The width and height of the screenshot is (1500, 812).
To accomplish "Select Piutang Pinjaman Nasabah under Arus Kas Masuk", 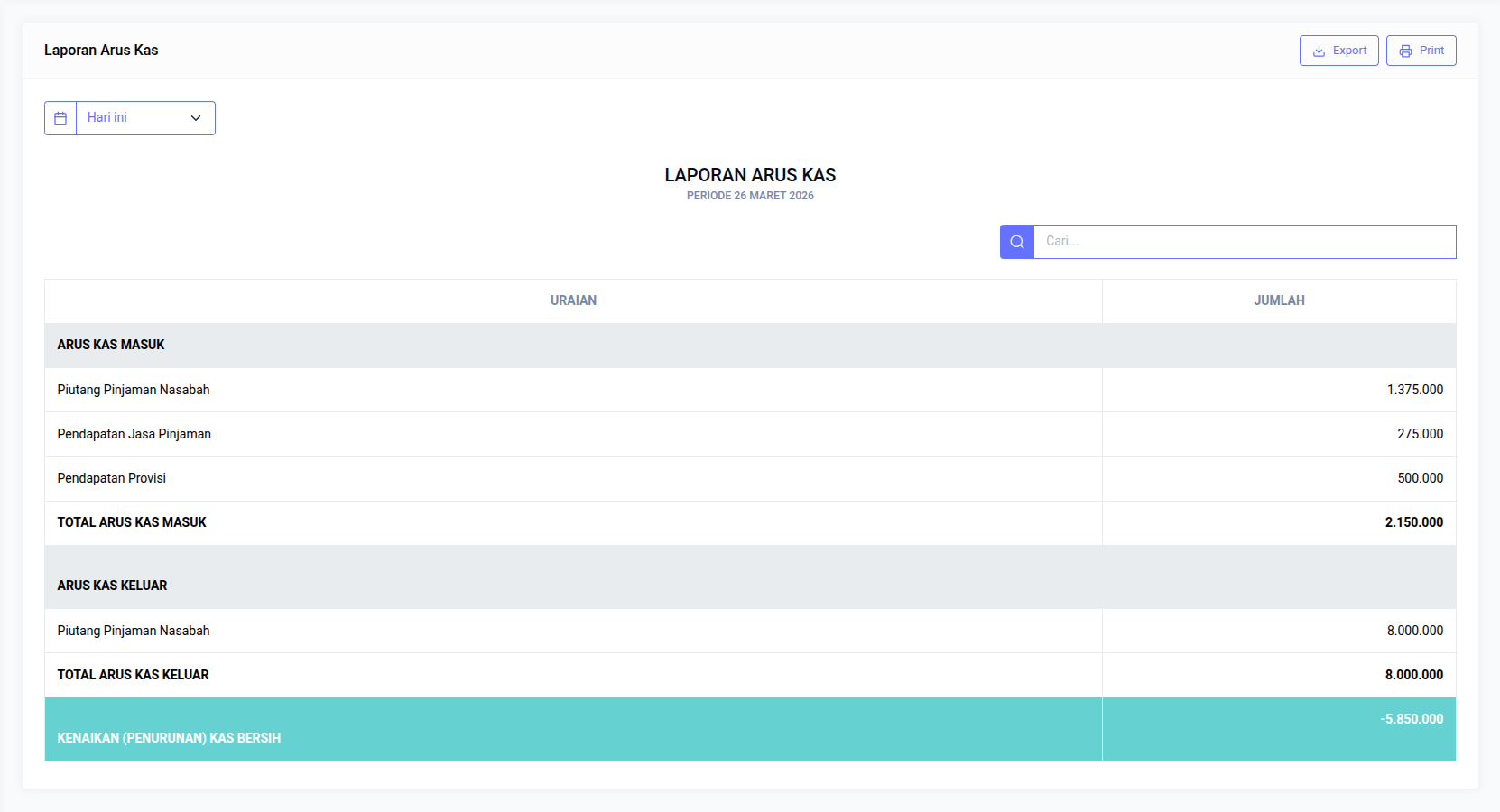I will tap(134, 390).
